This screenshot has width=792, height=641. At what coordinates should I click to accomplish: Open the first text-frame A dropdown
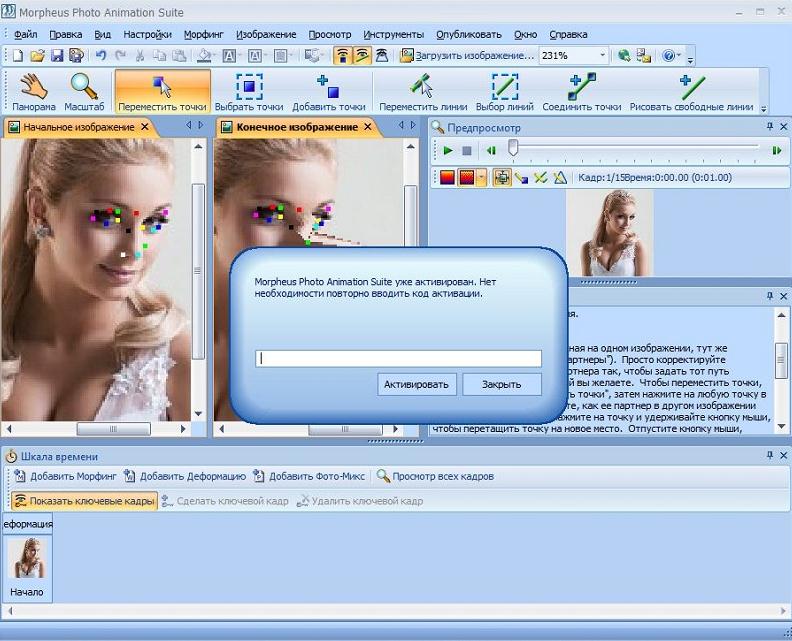pyautogui.click(x=240, y=56)
